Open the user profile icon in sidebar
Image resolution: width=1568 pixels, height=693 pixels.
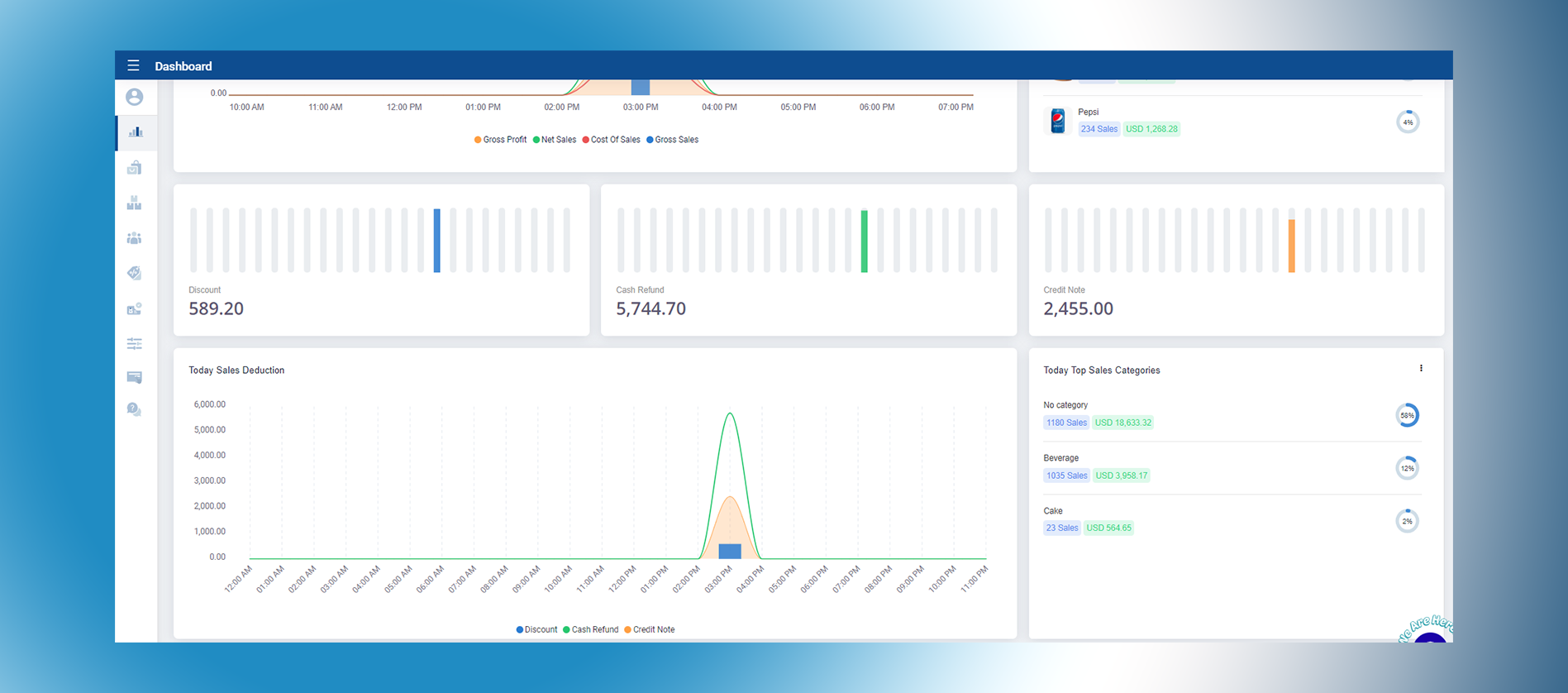[x=135, y=98]
